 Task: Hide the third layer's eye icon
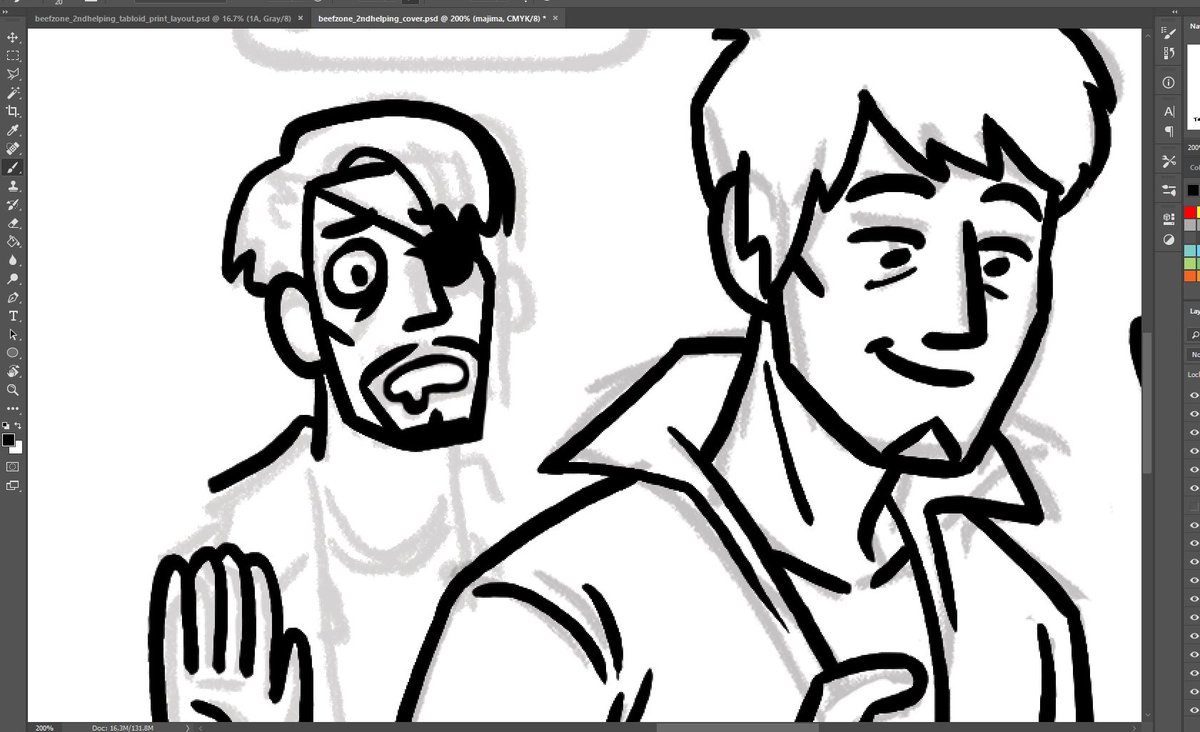click(1194, 434)
